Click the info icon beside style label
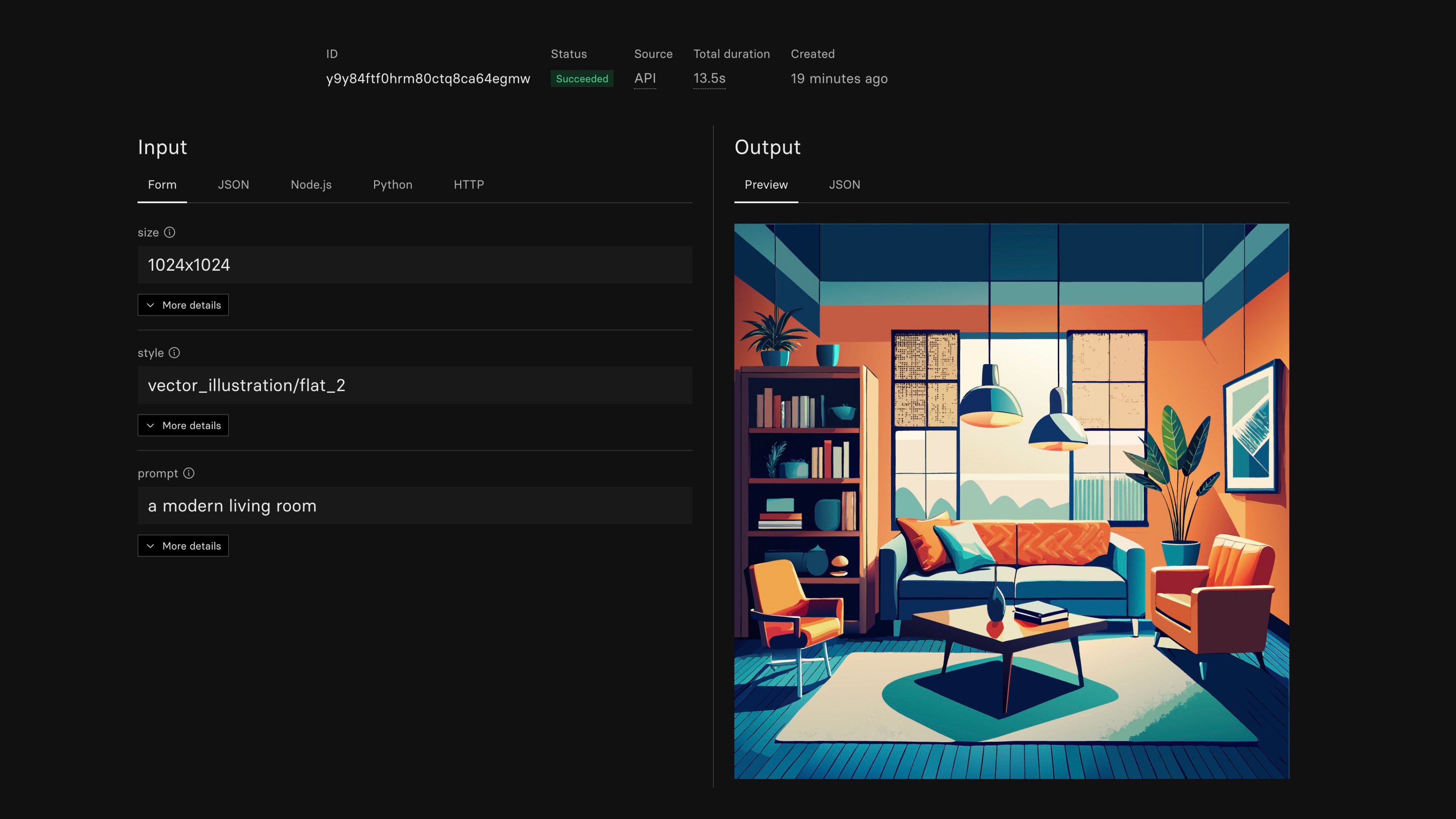 tap(174, 353)
